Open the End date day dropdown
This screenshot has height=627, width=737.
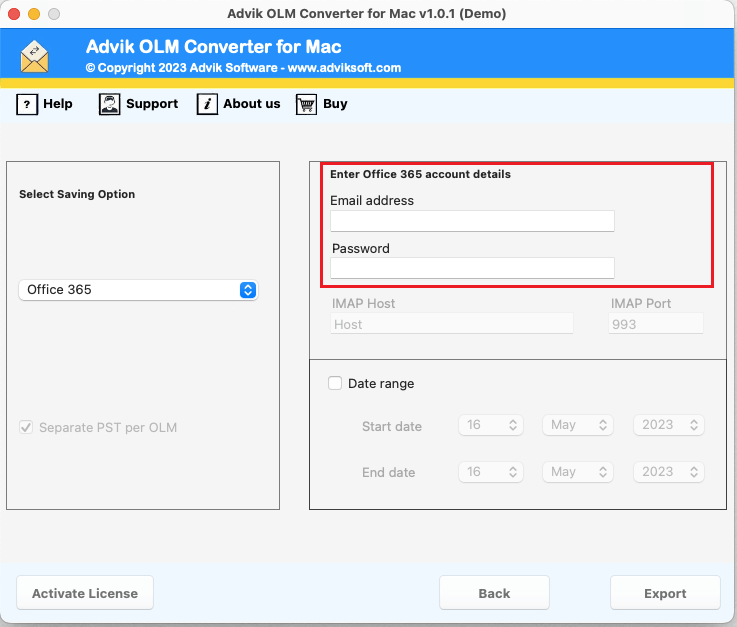491,472
